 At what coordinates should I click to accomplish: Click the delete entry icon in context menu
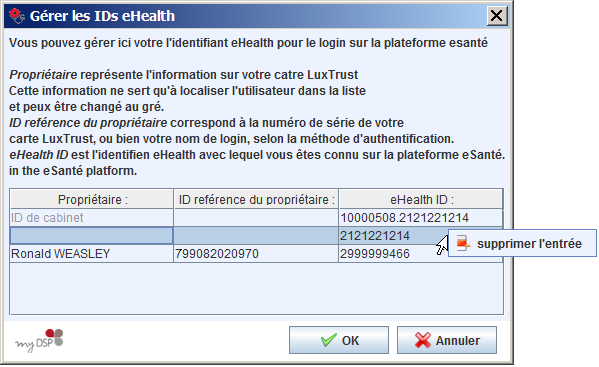pos(463,243)
